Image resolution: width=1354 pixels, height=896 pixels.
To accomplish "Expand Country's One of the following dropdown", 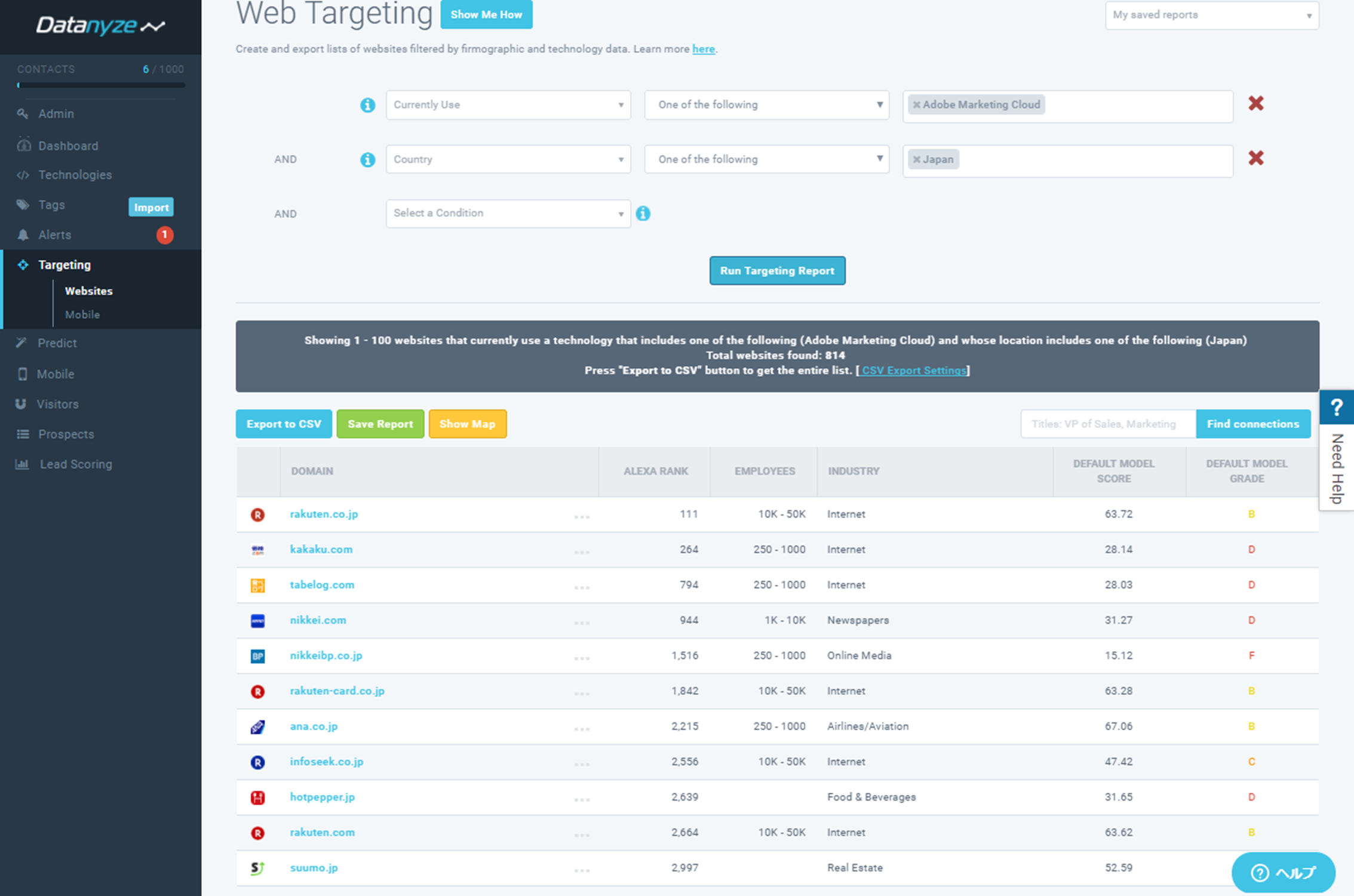I will pyautogui.click(x=766, y=159).
